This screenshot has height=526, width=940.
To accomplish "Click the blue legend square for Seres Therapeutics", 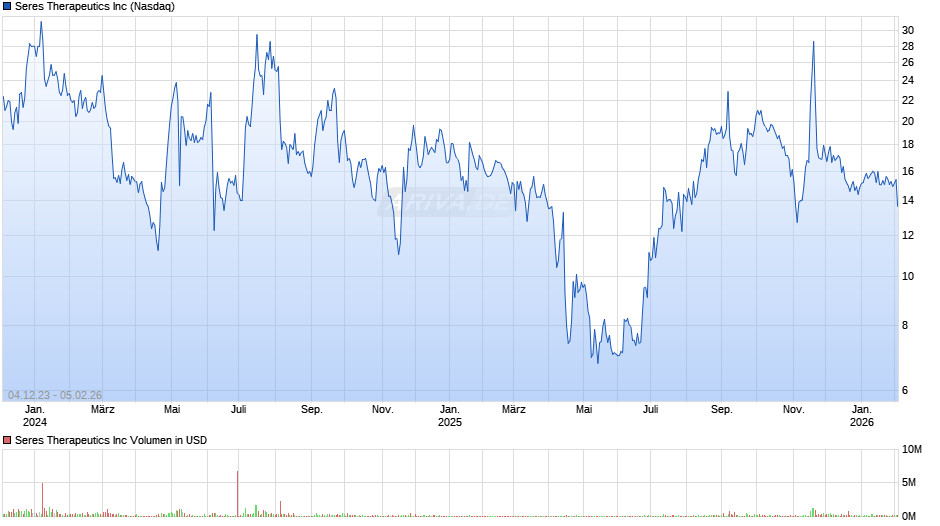I will [x=7, y=7].
